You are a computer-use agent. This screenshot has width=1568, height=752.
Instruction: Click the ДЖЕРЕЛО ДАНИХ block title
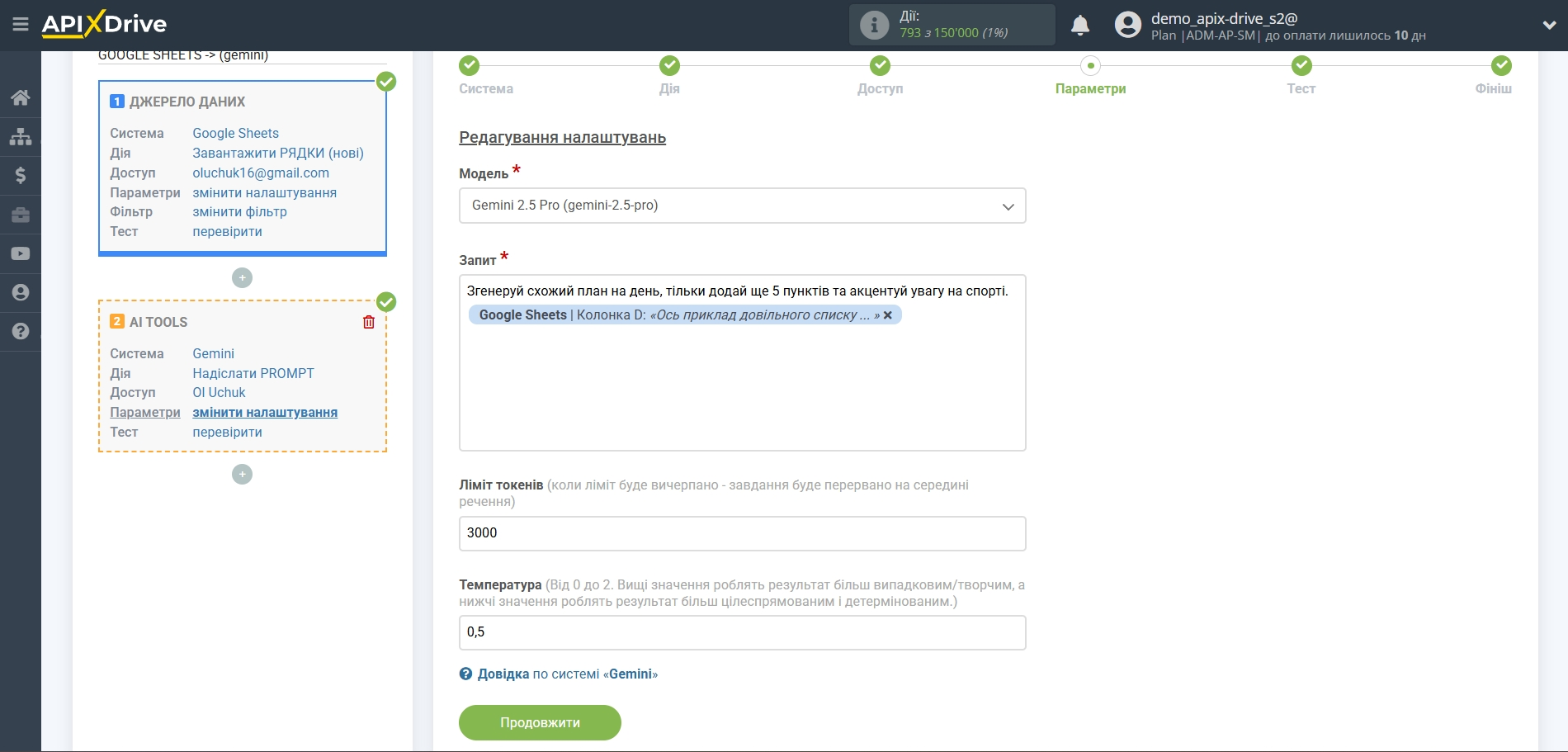click(187, 102)
